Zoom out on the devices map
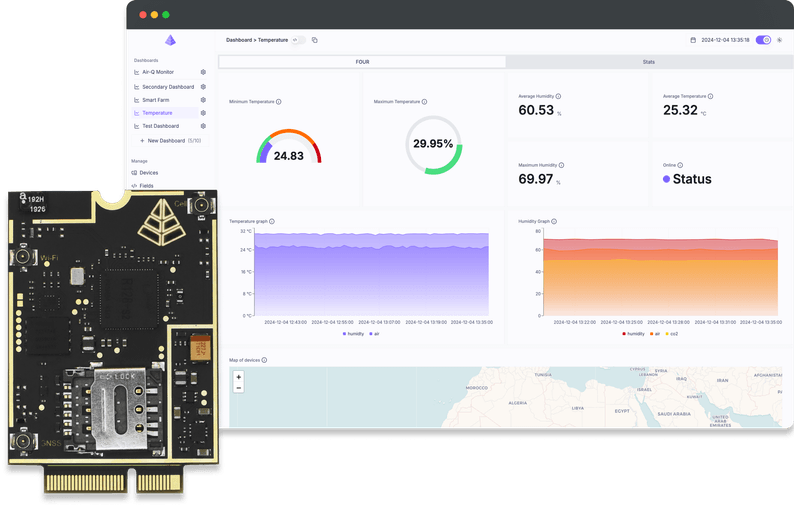794x512 pixels. click(x=239, y=388)
